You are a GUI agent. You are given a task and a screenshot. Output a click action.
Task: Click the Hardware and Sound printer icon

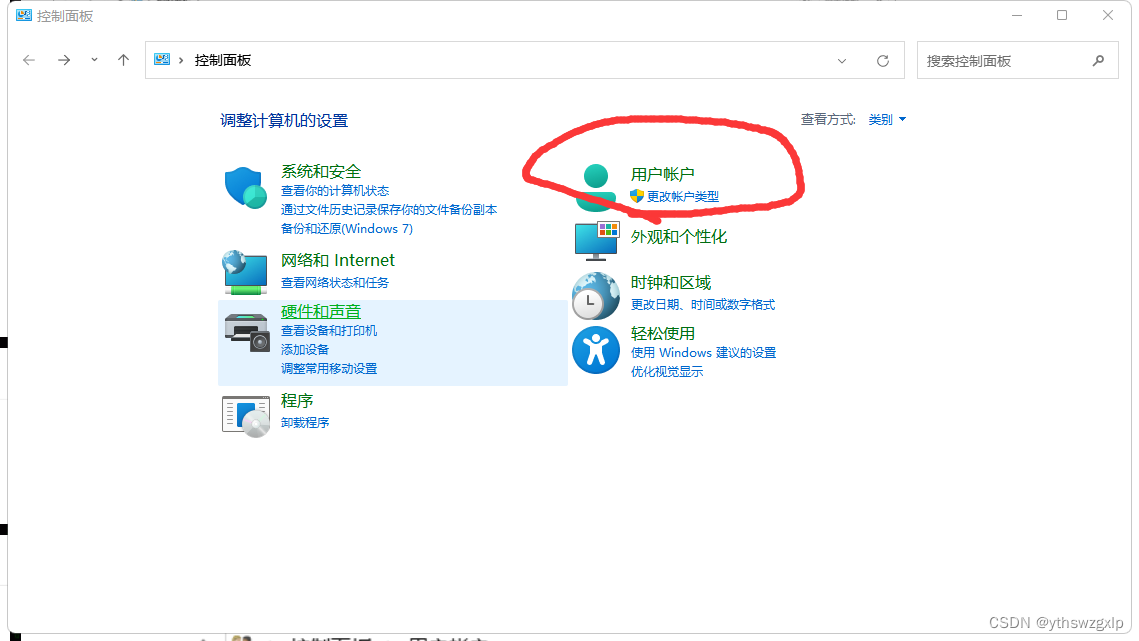pyautogui.click(x=247, y=333)
